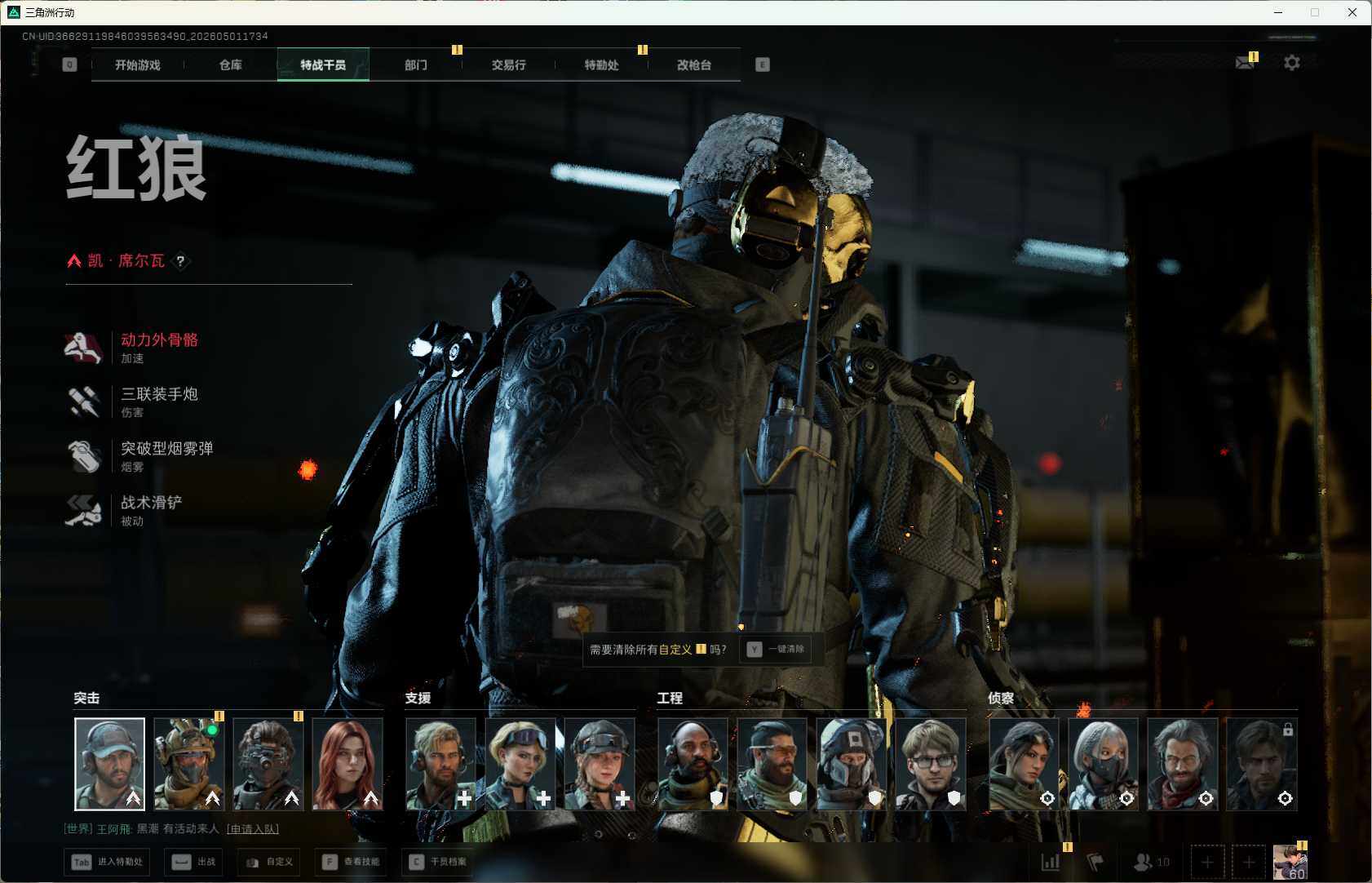Pick the bald headset engineer operator
1372x883 pixels.
click(693, 764)
